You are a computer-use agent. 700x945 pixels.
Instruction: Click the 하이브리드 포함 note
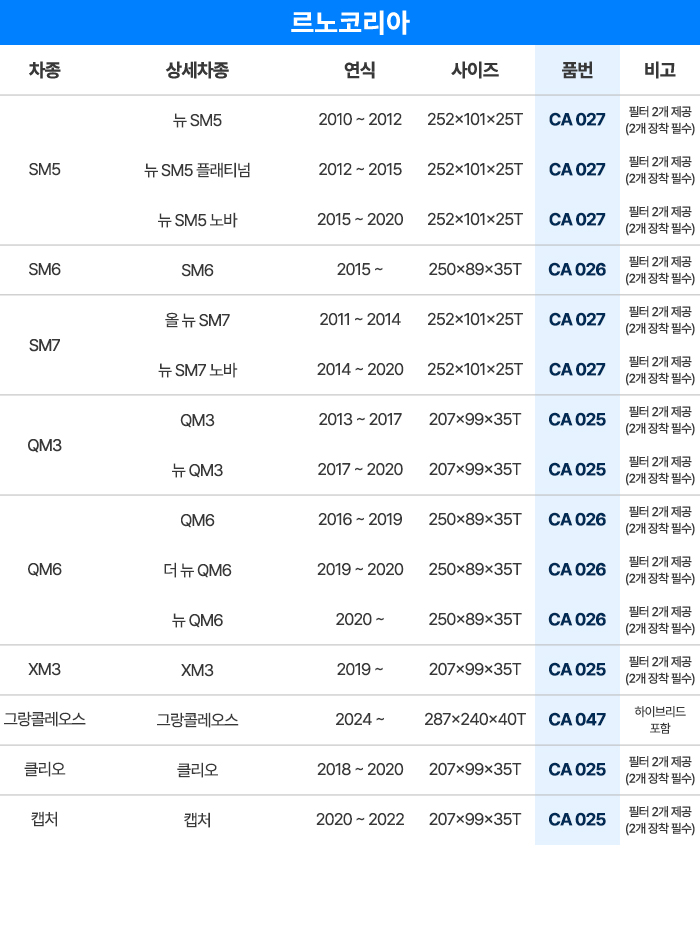[660, 720]
